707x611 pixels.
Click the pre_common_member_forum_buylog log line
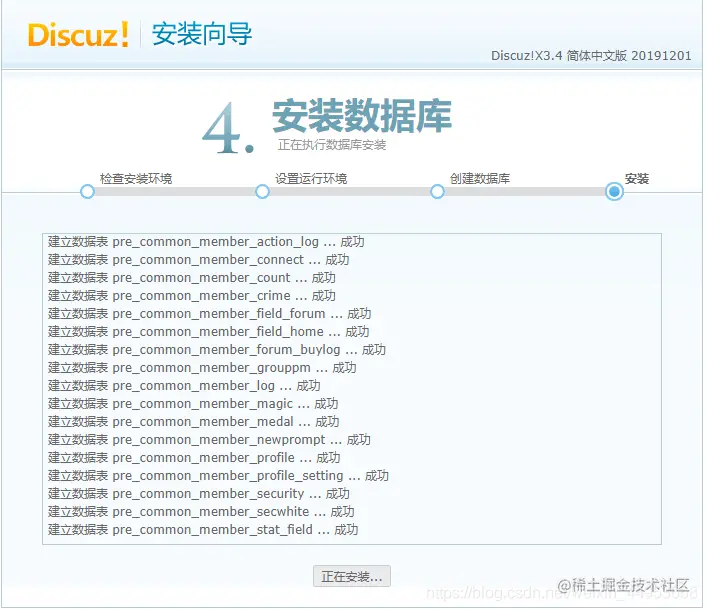coord(218,351)
